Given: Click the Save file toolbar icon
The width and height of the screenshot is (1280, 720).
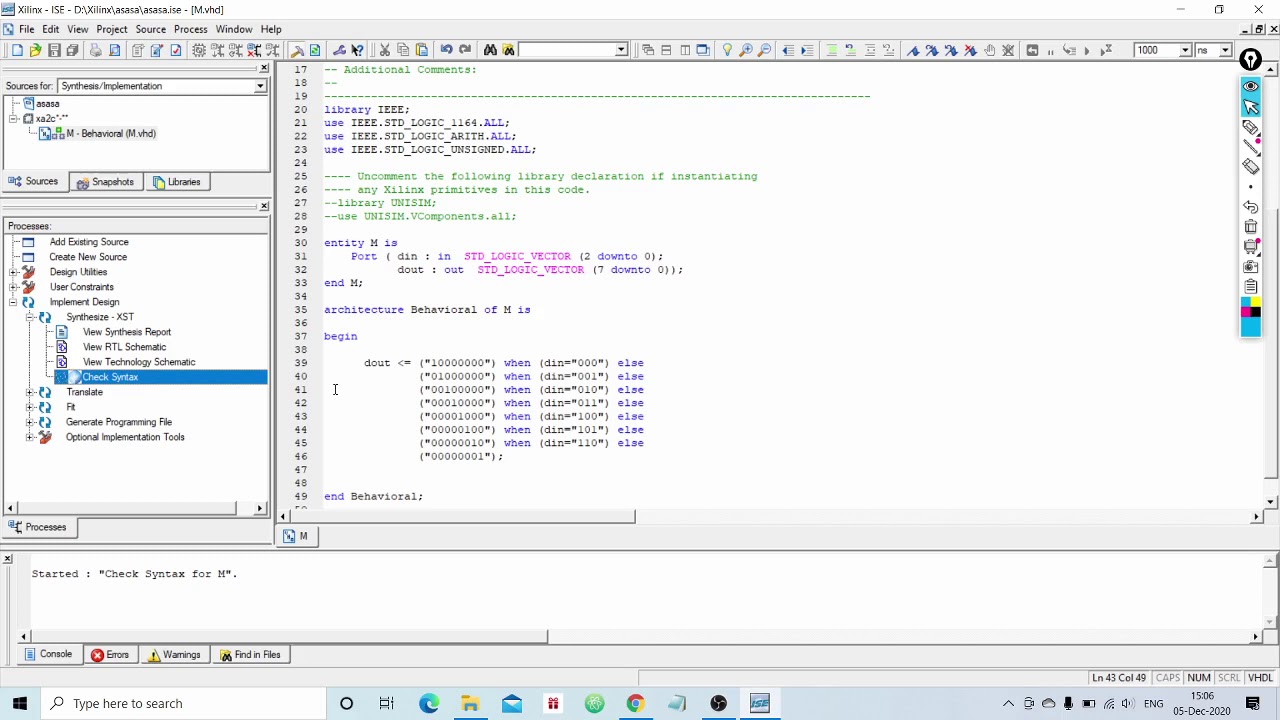Looking at the screenshot, I should coord(54,50).
